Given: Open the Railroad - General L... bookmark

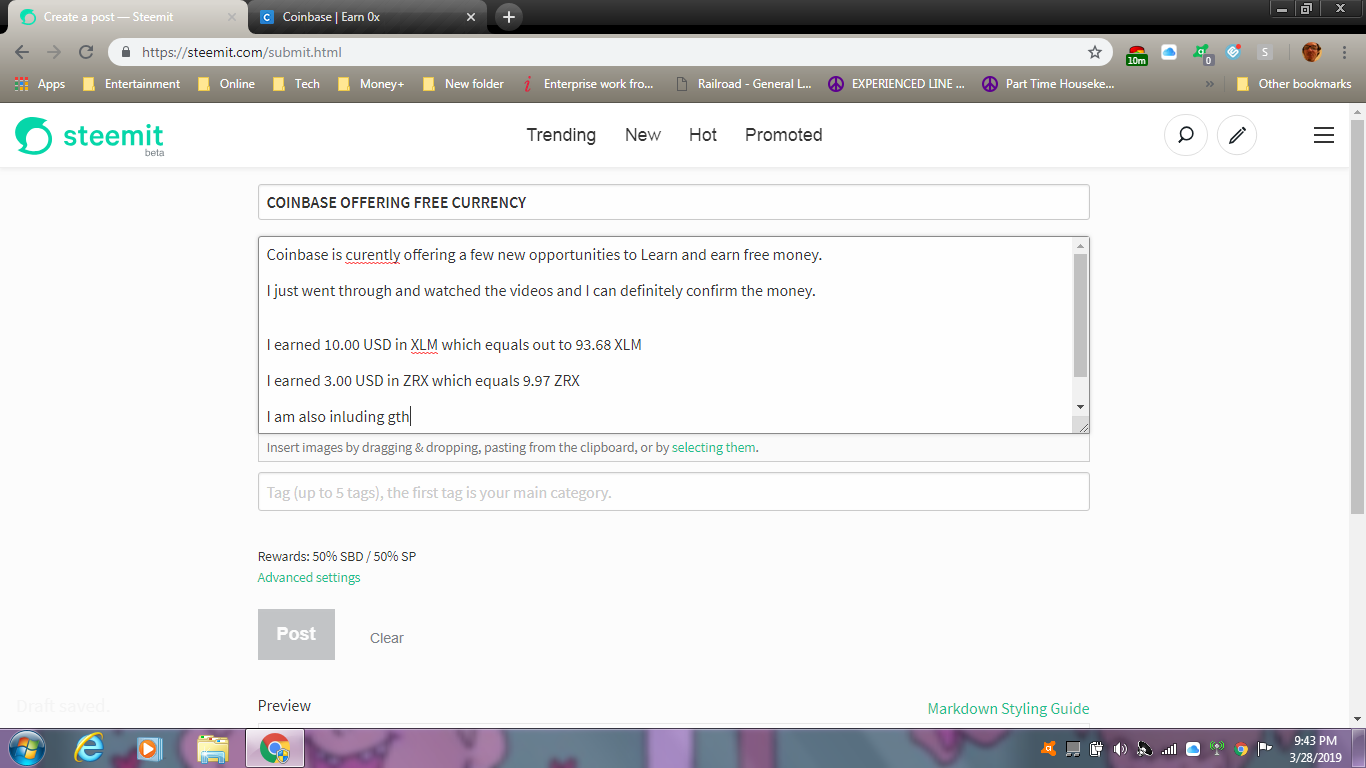Looking at the screenshot, I should click(x=745, y=84).
